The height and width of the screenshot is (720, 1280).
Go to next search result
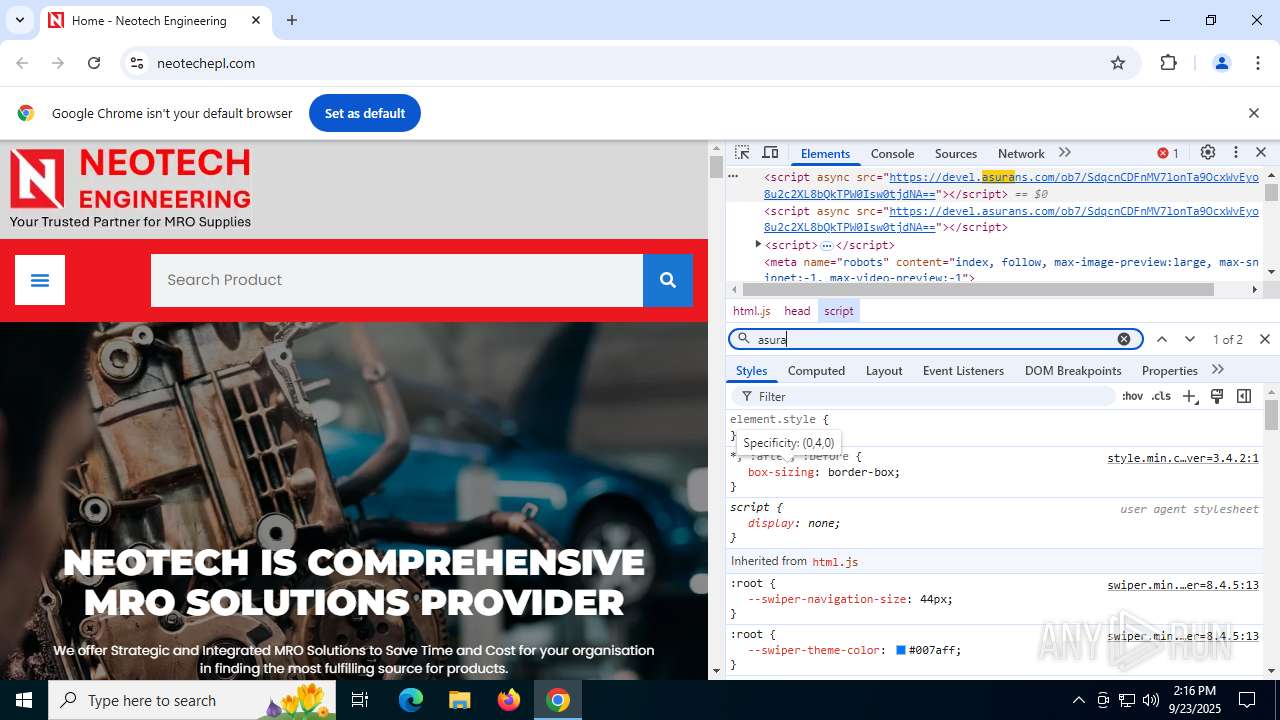(x=1190, y=339)
